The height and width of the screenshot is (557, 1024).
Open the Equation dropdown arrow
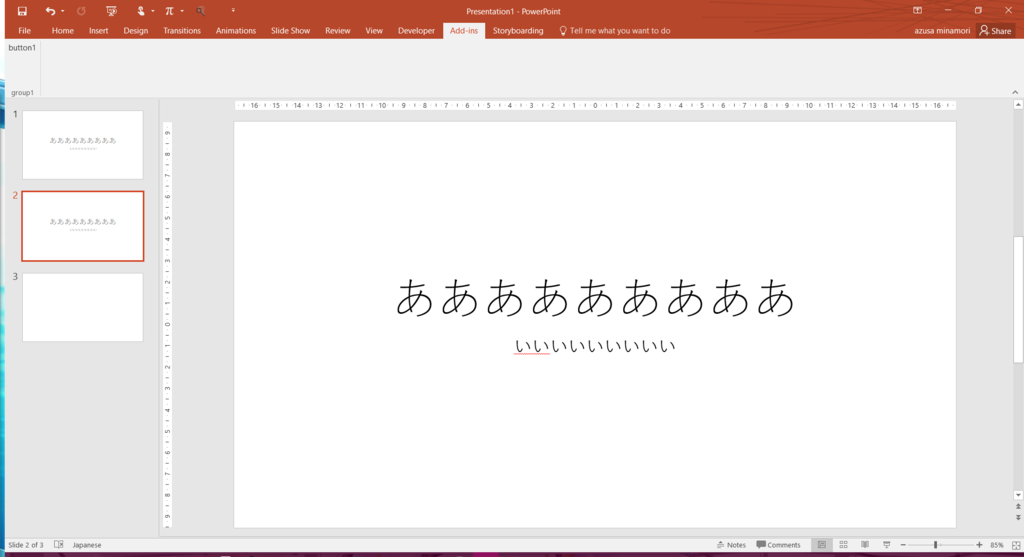182,11
